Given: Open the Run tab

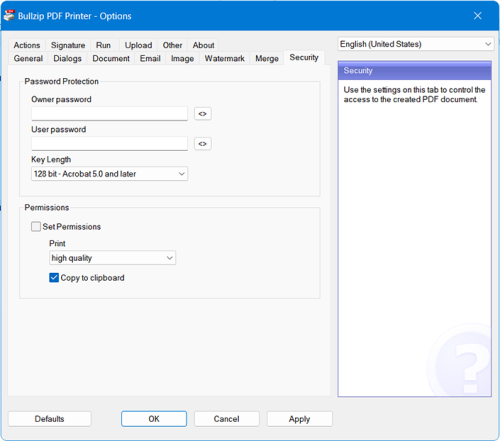Looking at the screenshot, I should pos(103,45).
